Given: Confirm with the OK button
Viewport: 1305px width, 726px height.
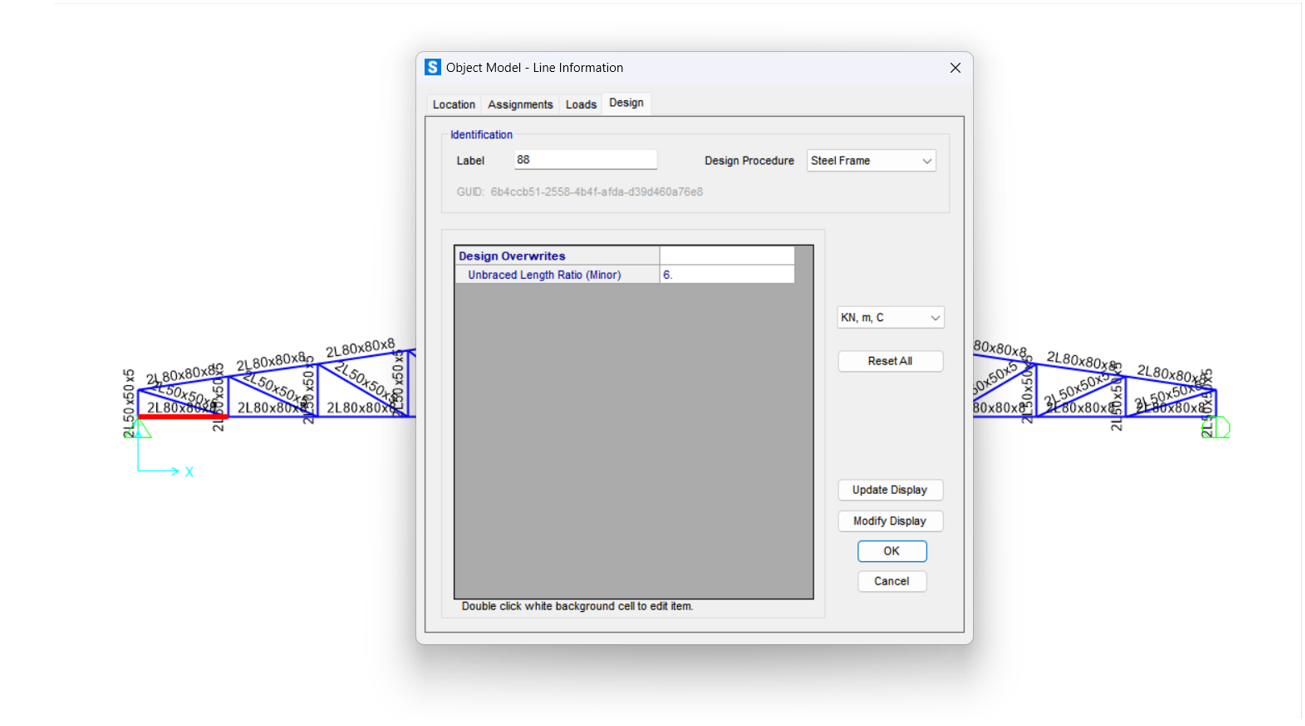Looking at the screenshot, I should pyautogui.click(x=891, y=551).
